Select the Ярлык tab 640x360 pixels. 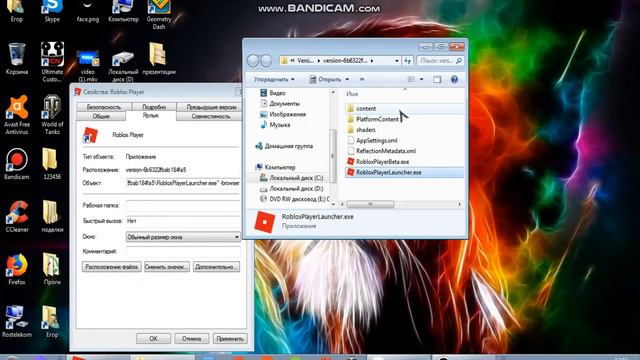(151, 116)
